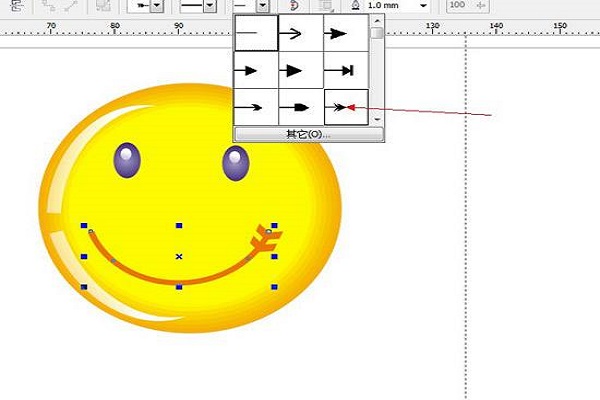Pick the solid arrowhead in top-right cell

tap(346, 34)
